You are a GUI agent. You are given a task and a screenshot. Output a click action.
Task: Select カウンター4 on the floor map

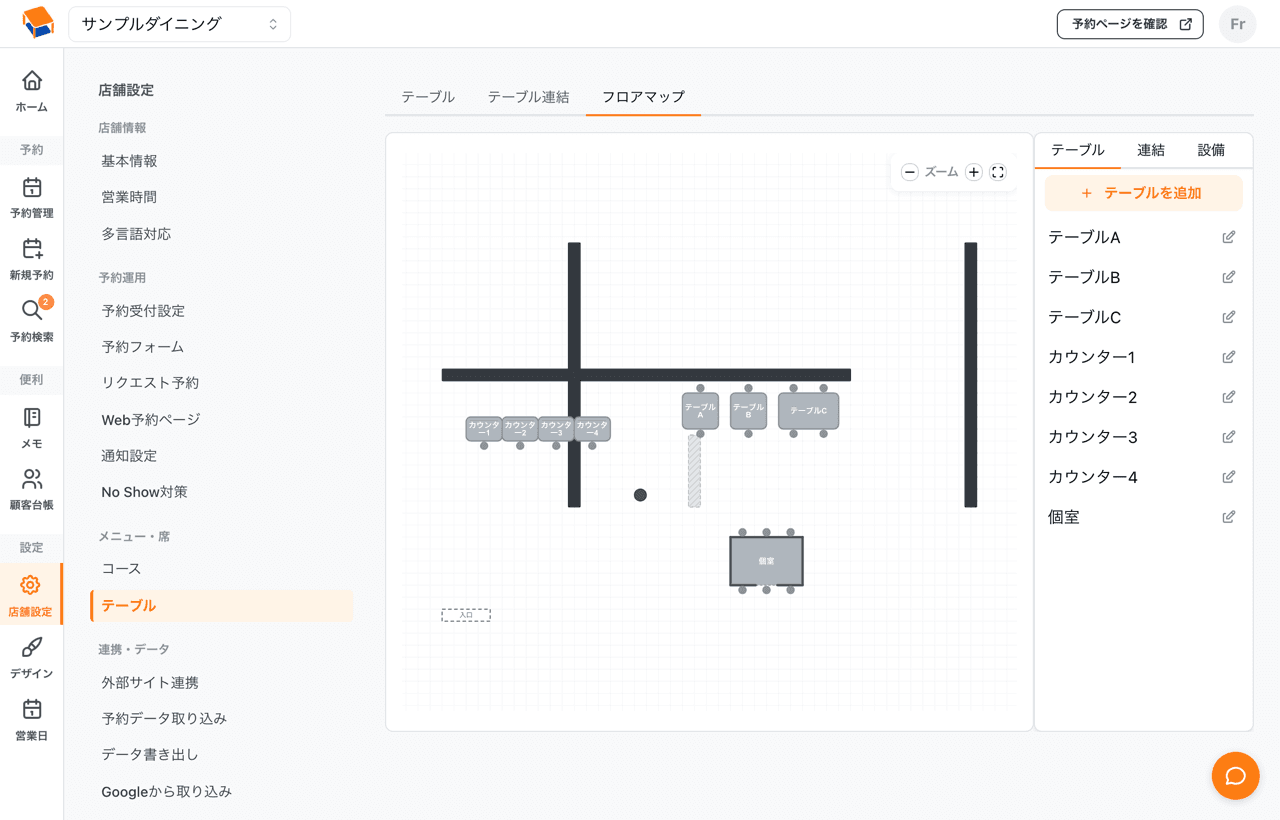click(x=592, y=429)
